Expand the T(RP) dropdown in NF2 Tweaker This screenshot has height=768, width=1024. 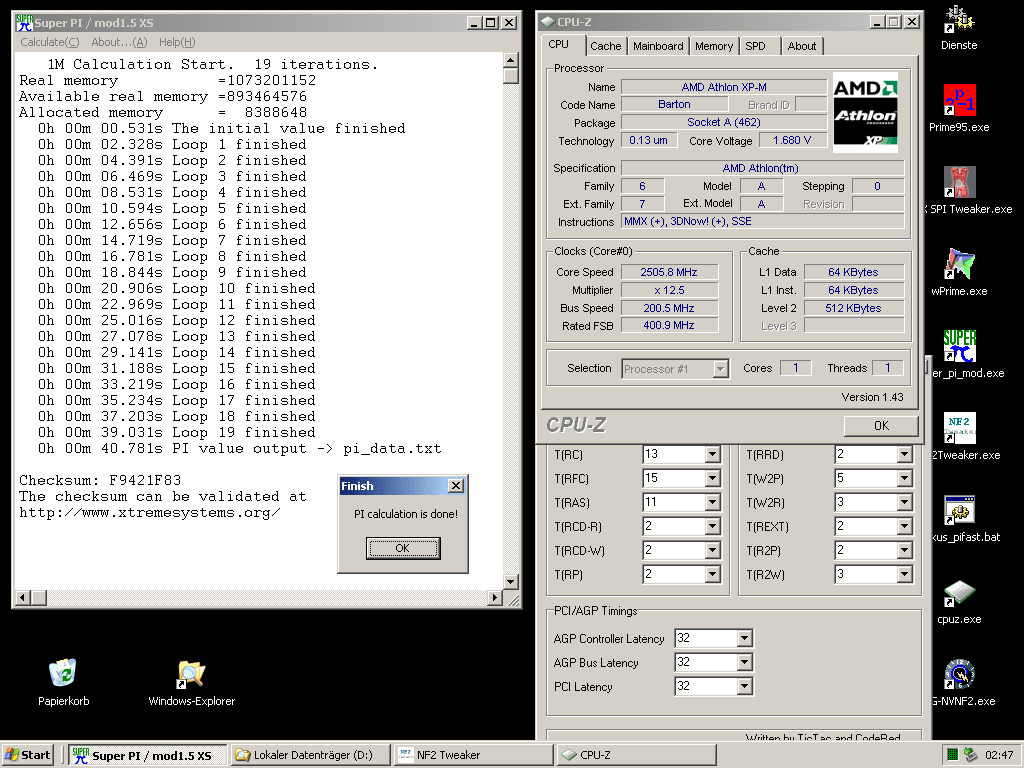[712, 575]
